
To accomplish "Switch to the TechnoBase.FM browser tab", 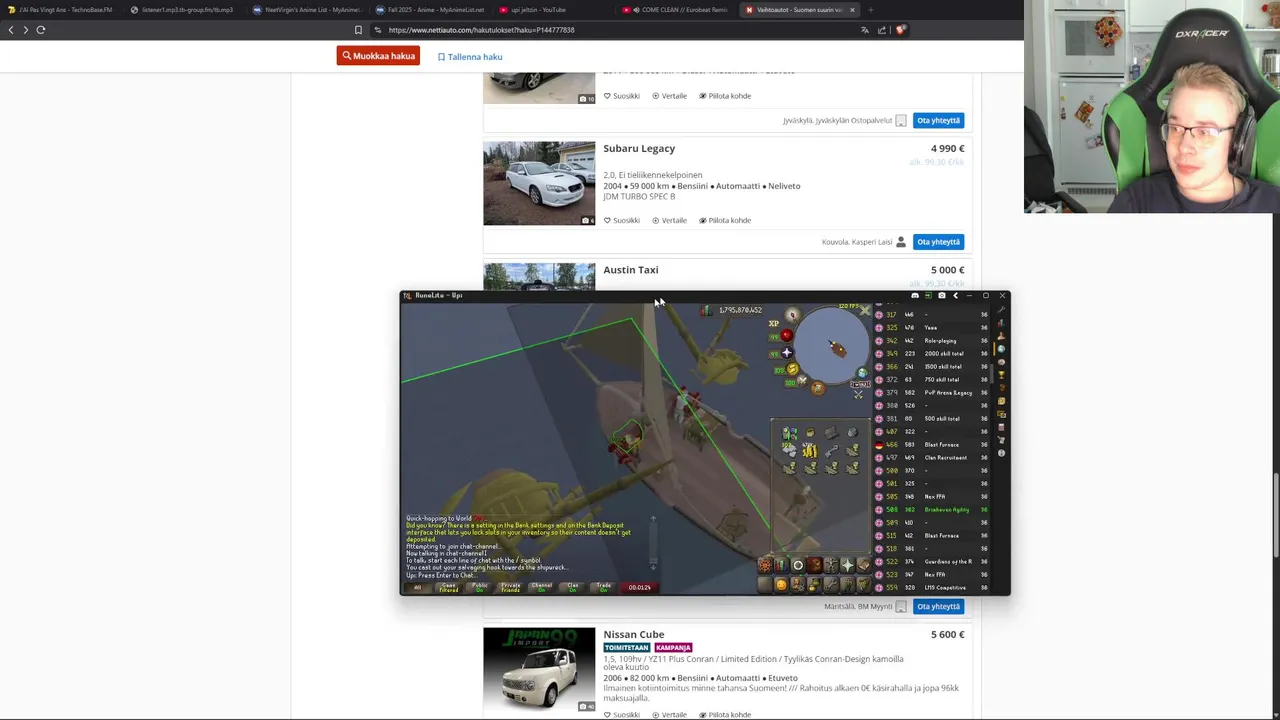I will (x=60, y=10).
